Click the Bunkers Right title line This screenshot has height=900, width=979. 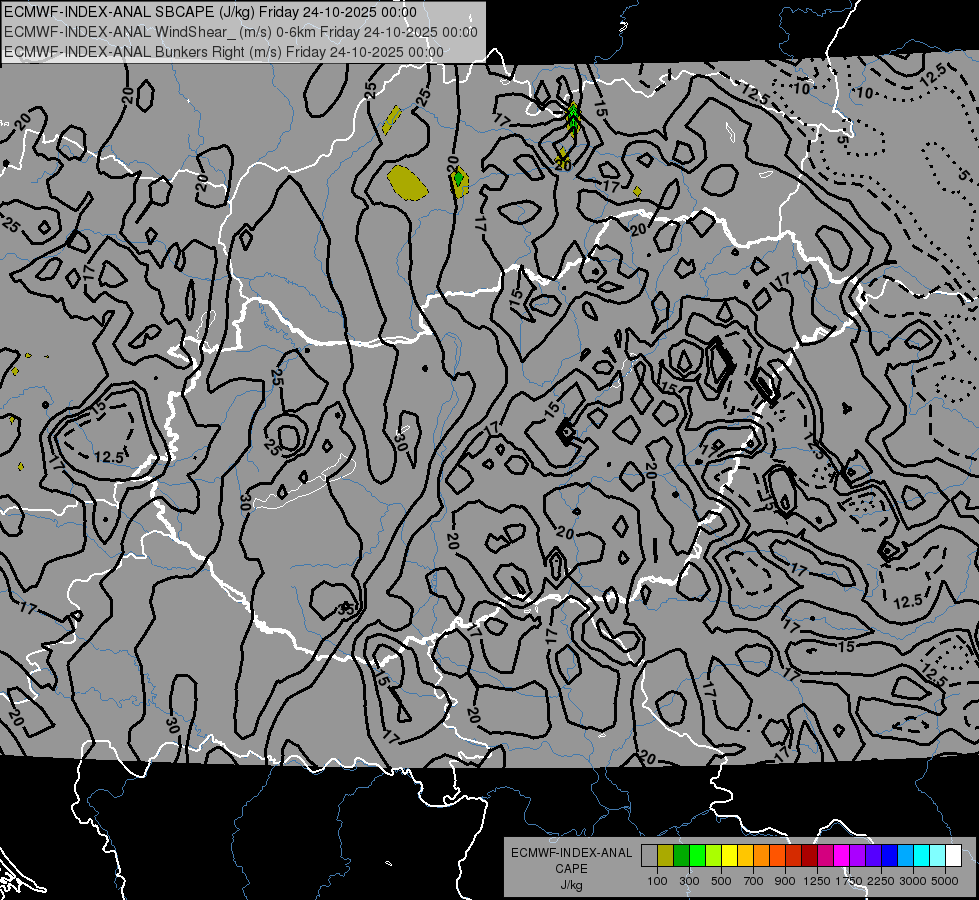pyautogui.click(x=224, y=52)
